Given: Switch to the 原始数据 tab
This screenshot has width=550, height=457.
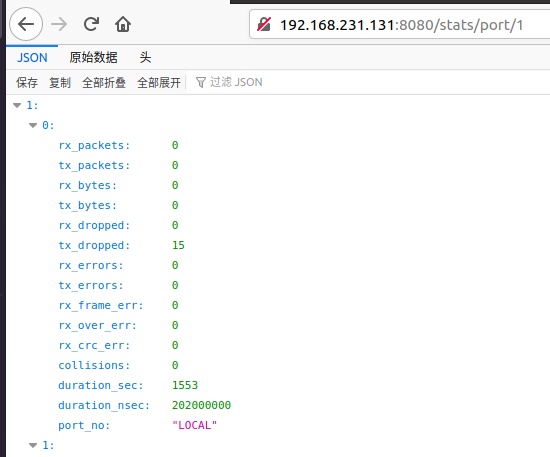Looking at the screenshot, I should click(93, 58).
